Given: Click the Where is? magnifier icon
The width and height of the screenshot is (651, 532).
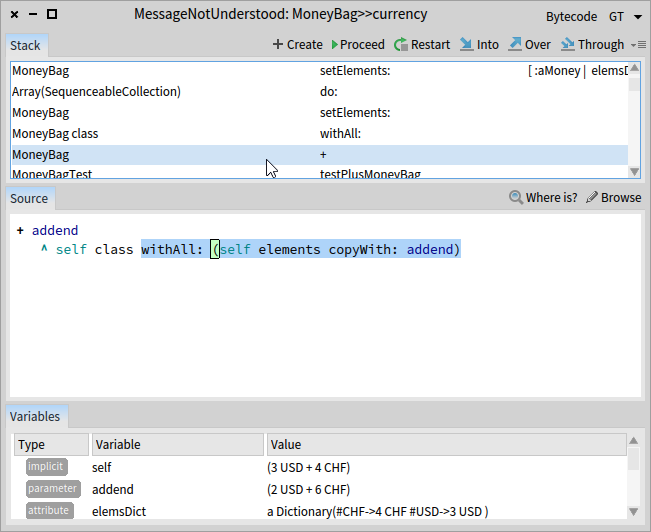Looking at the screenshot, I should [x=516, y=197].
